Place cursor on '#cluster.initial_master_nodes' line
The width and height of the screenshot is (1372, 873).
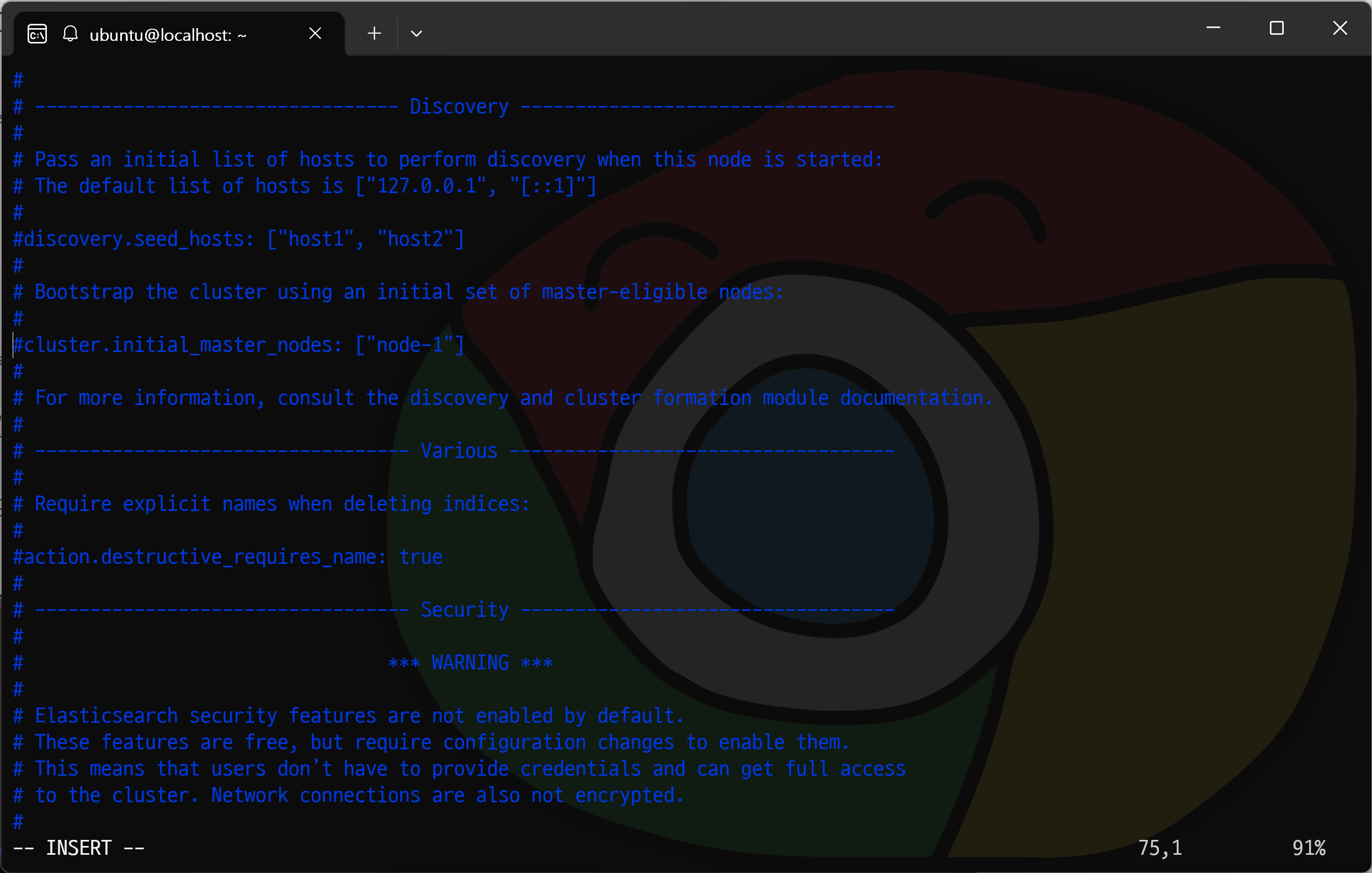pos(239,345)
